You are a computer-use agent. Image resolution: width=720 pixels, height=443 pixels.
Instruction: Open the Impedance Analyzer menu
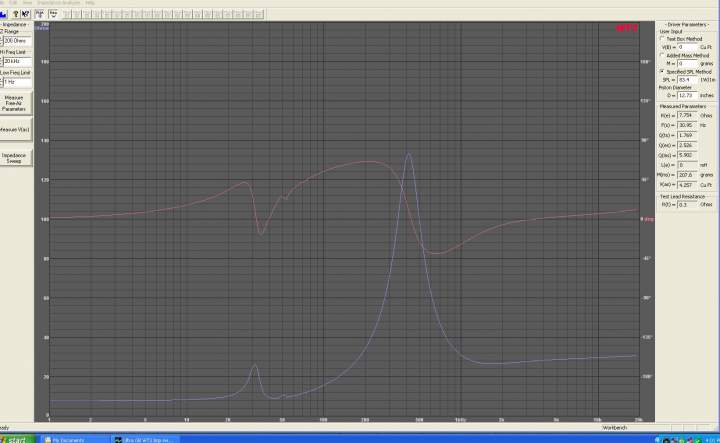pyautogui.click(x=58, y=3)
